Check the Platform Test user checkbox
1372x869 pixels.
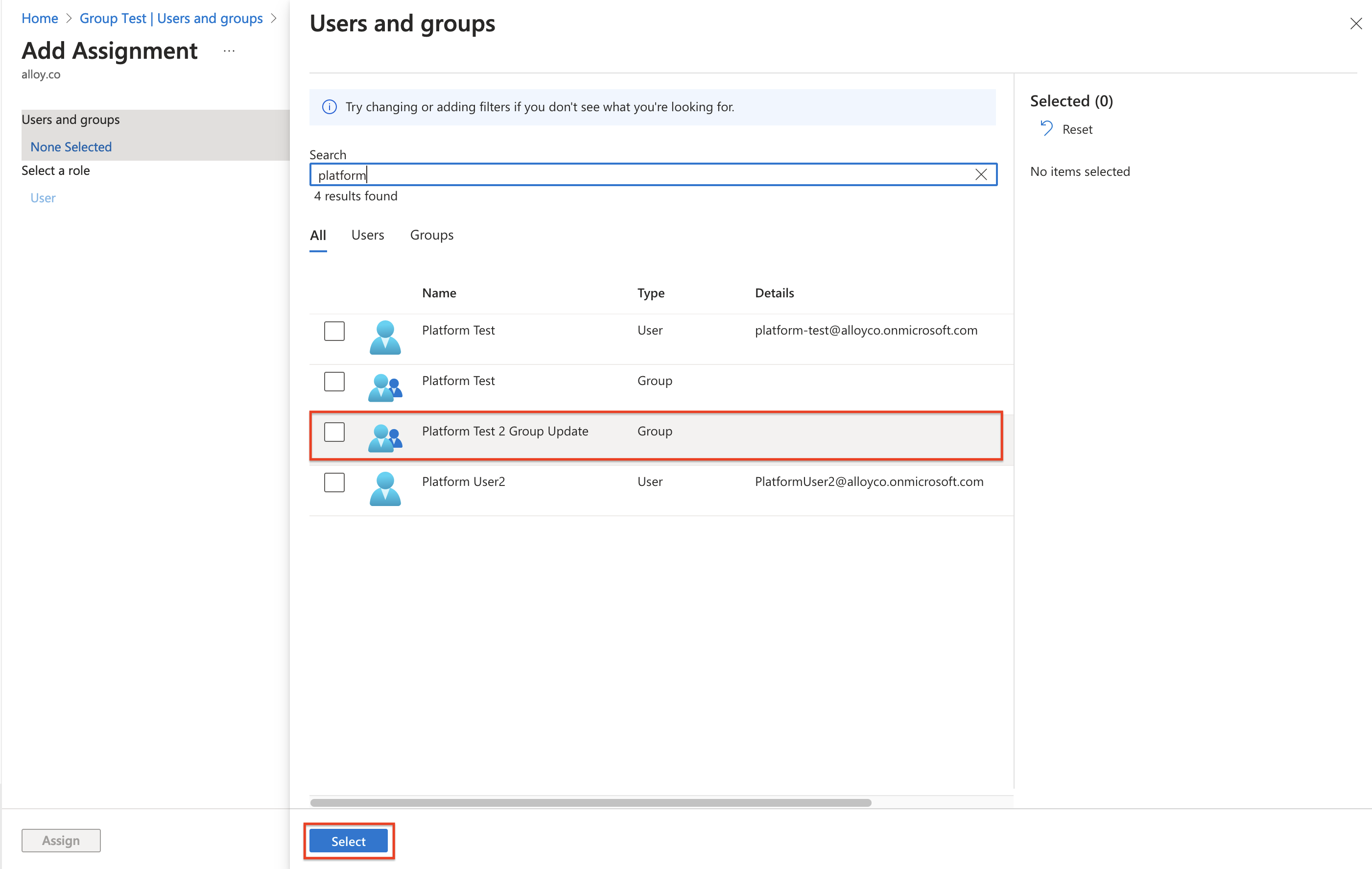click(x=334, y=331)
